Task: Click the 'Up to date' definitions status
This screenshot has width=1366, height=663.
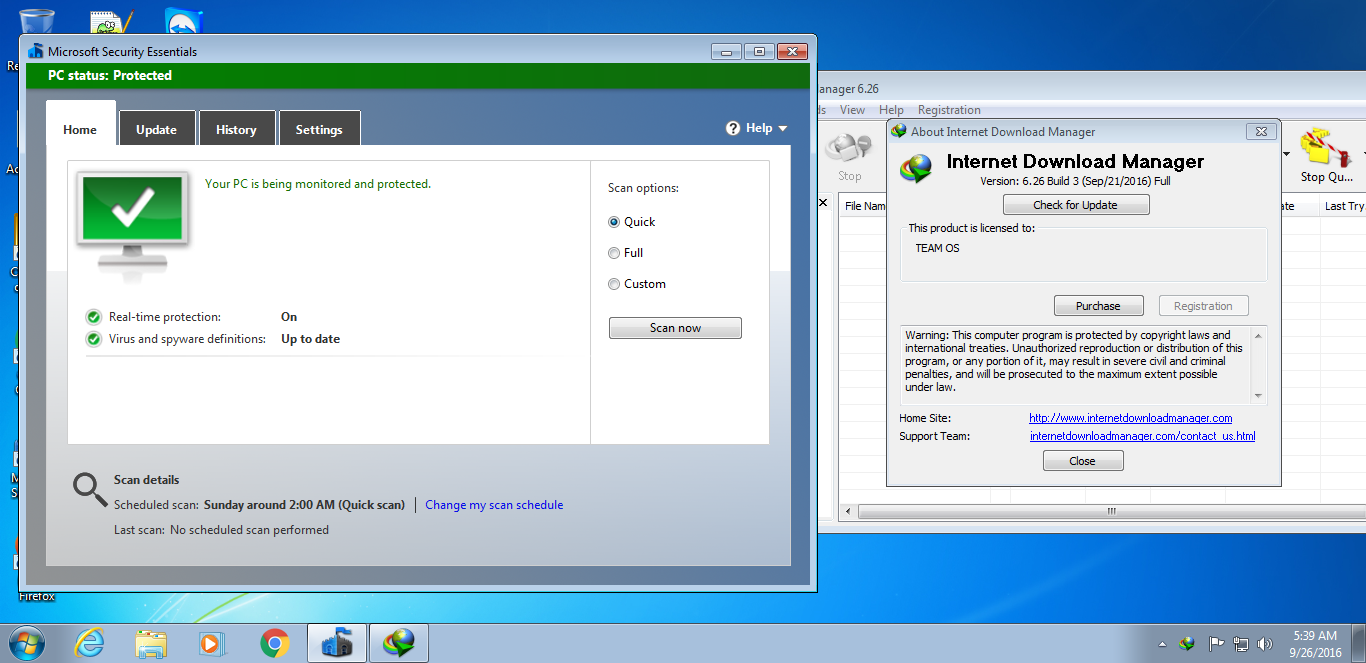Action: (310, 339)
